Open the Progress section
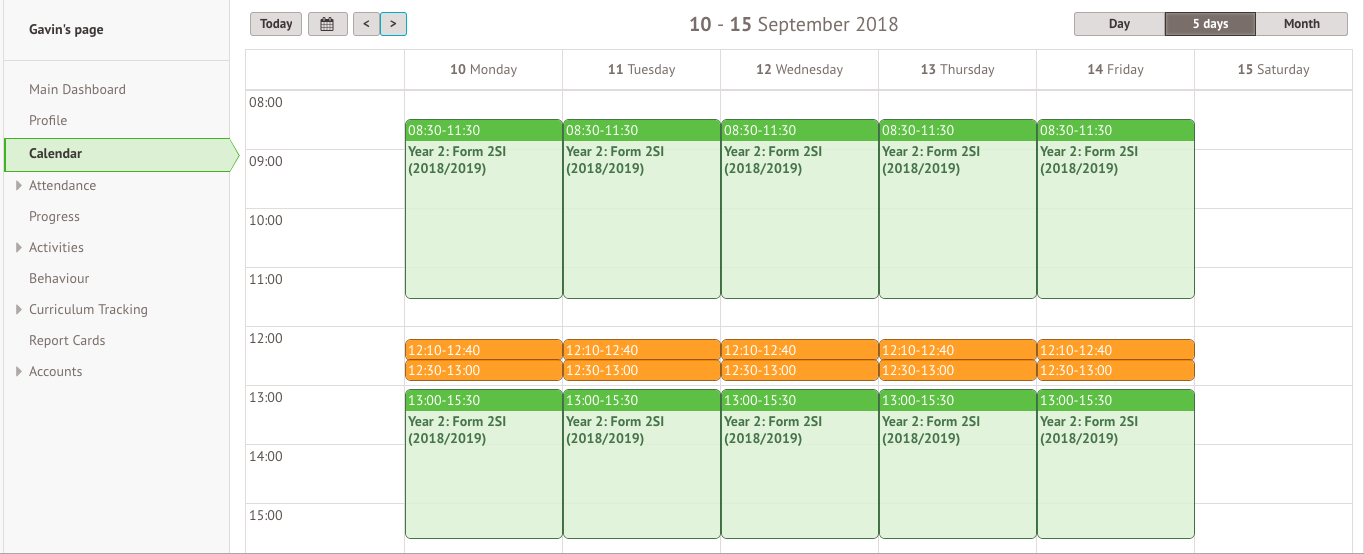 click(54, 216)
